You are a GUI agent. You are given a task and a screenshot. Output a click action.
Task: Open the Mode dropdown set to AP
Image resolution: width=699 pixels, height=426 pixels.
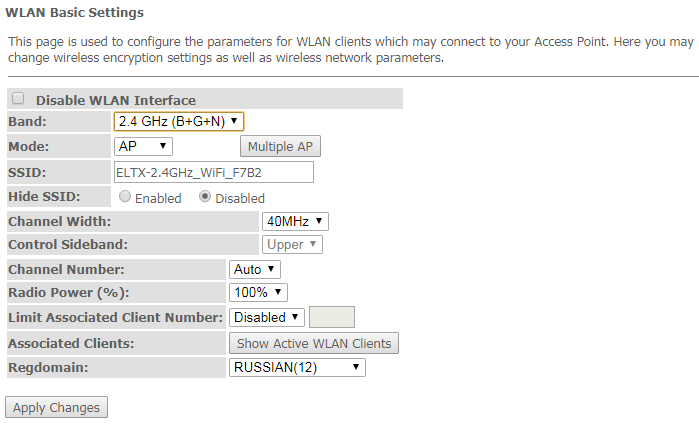144,147
